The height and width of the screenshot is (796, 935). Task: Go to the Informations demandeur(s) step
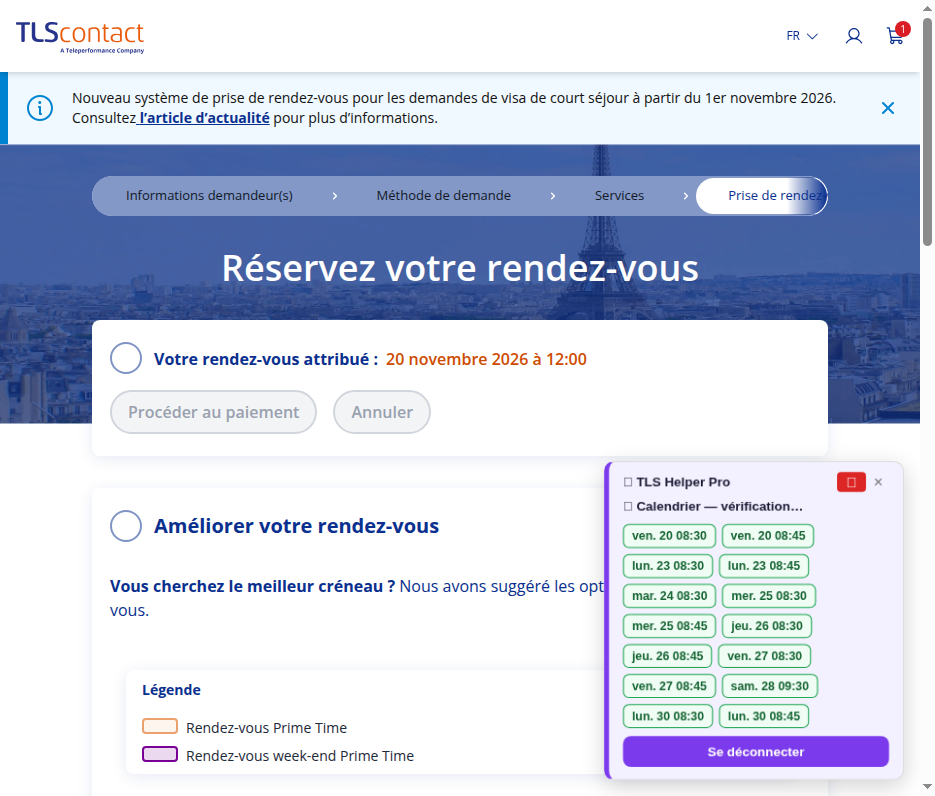209,196
